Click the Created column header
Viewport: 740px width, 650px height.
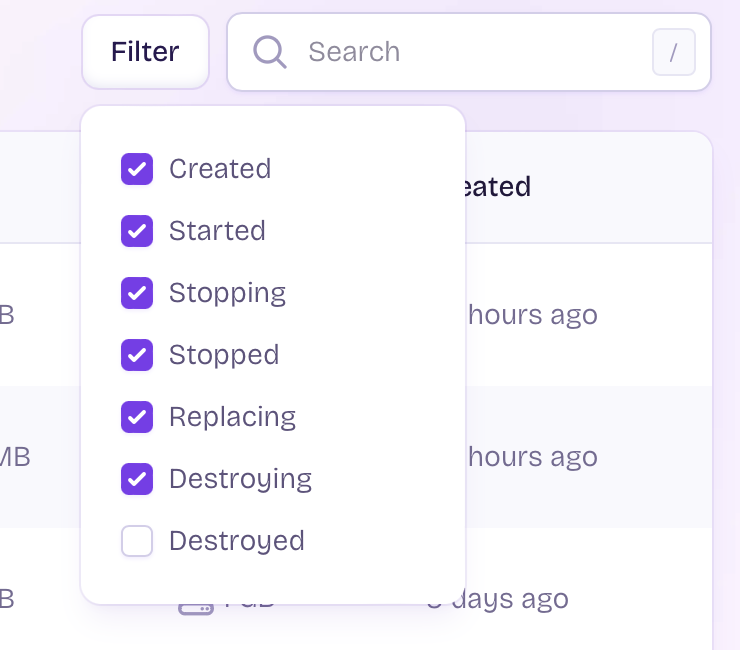497,187
